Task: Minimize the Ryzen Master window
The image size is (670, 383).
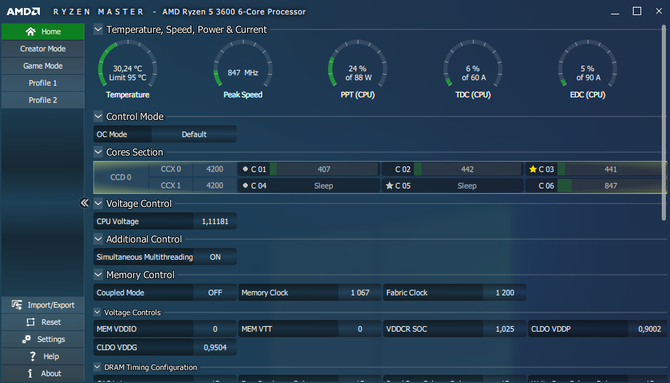Action: click(x=615, y=13)
